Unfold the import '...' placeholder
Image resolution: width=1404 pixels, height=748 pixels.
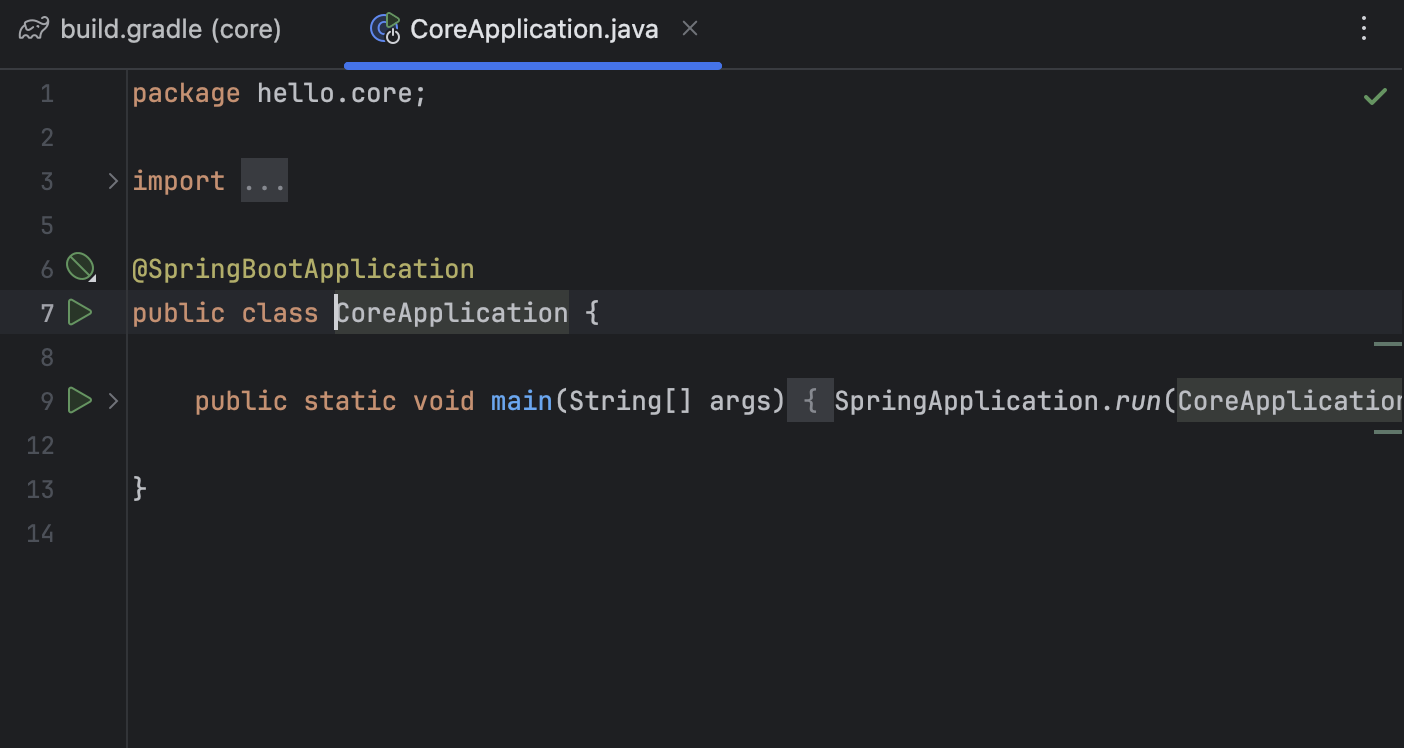click(x=264, y=181)
